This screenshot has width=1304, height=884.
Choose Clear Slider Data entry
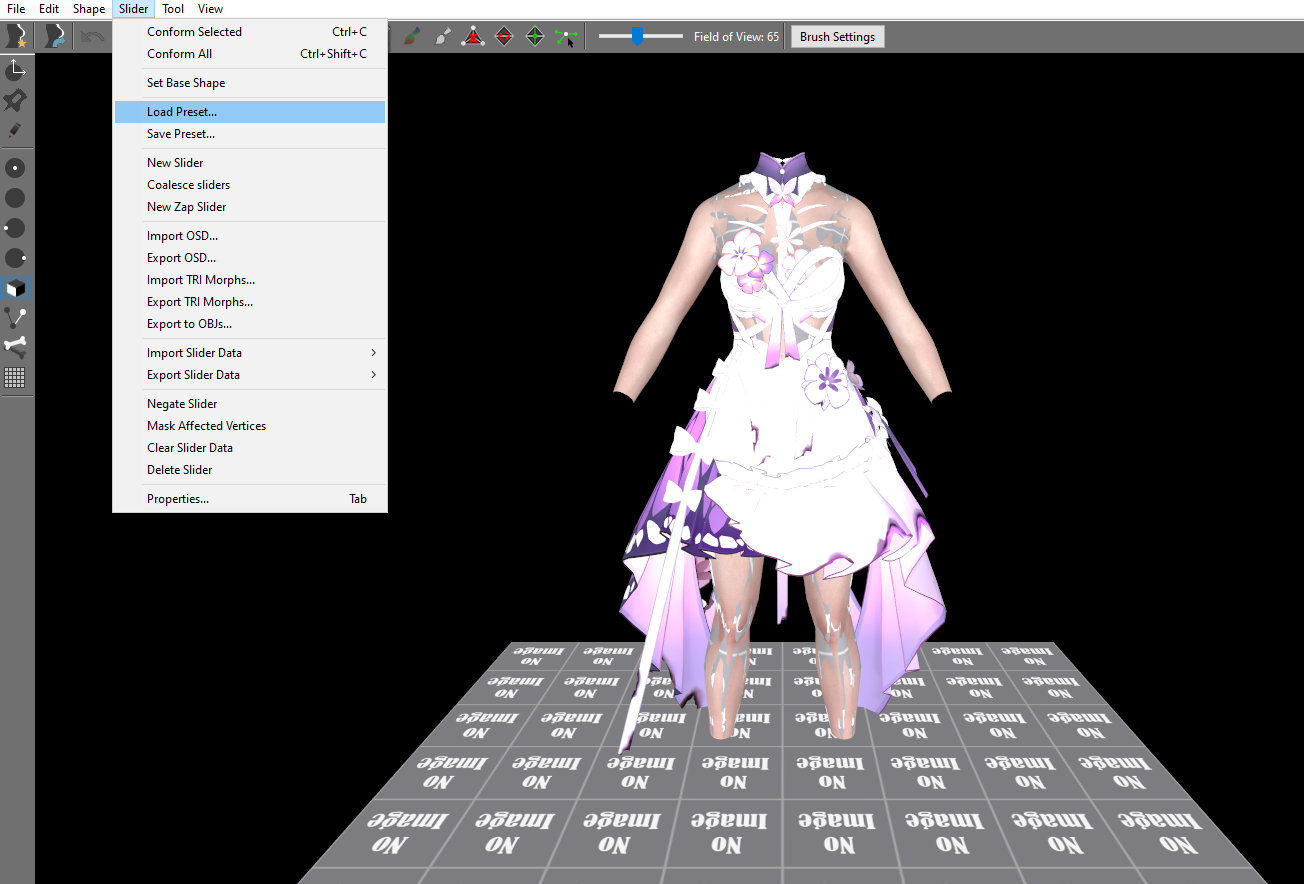coord(250,448)
